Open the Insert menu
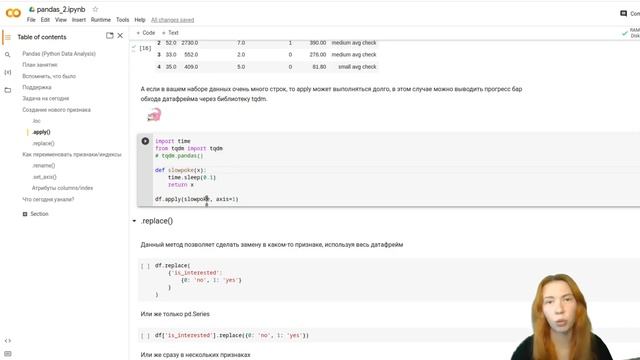The width and height of the screenshot is (640, 360). point(79,20)
